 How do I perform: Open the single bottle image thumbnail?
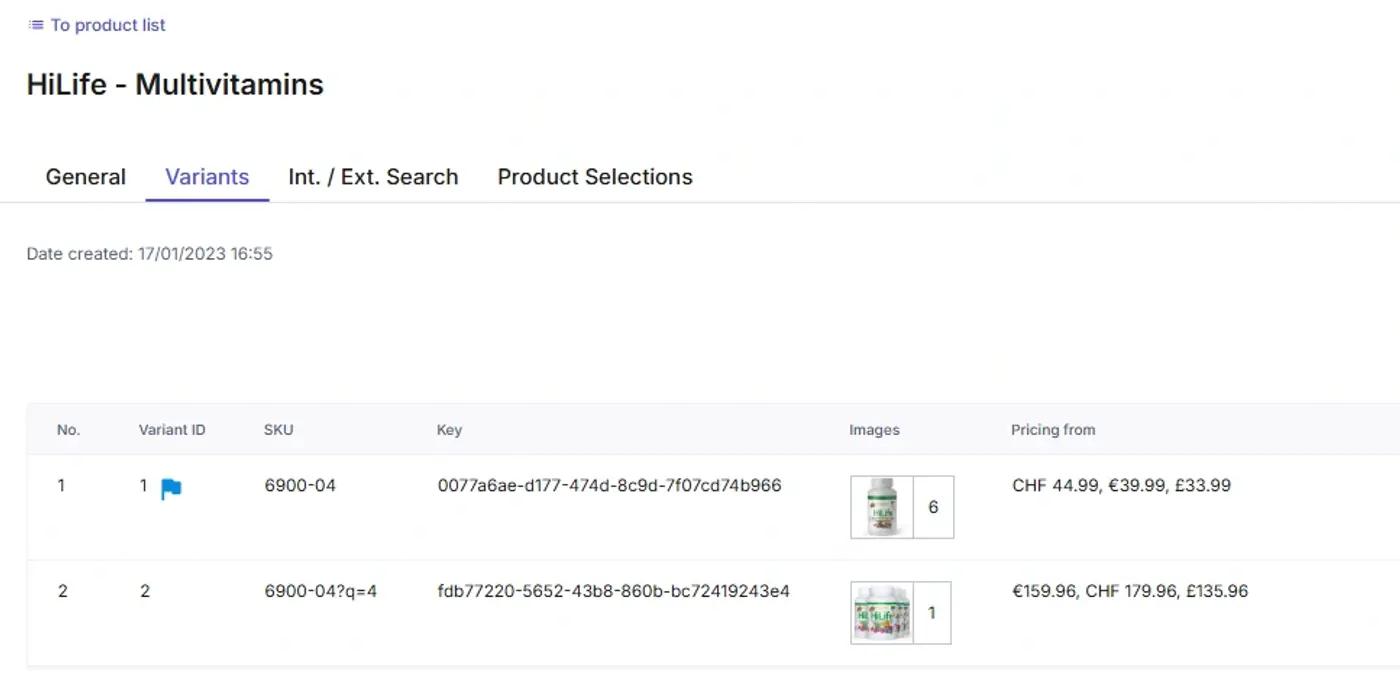click(882, 507)
